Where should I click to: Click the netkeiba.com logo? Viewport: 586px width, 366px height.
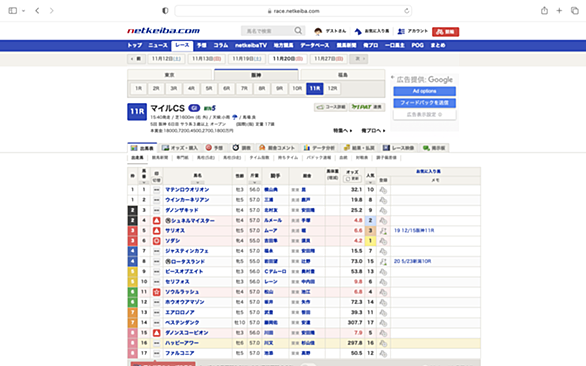163,31
